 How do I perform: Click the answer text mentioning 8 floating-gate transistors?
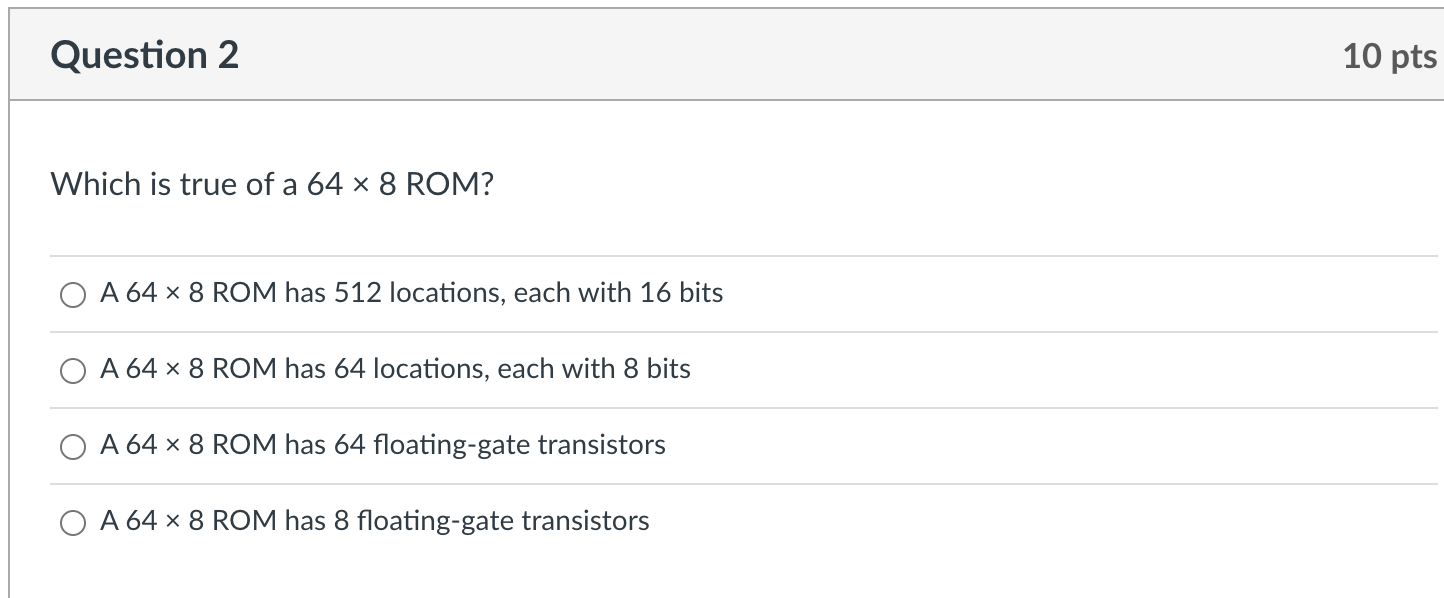pos(373,521)
